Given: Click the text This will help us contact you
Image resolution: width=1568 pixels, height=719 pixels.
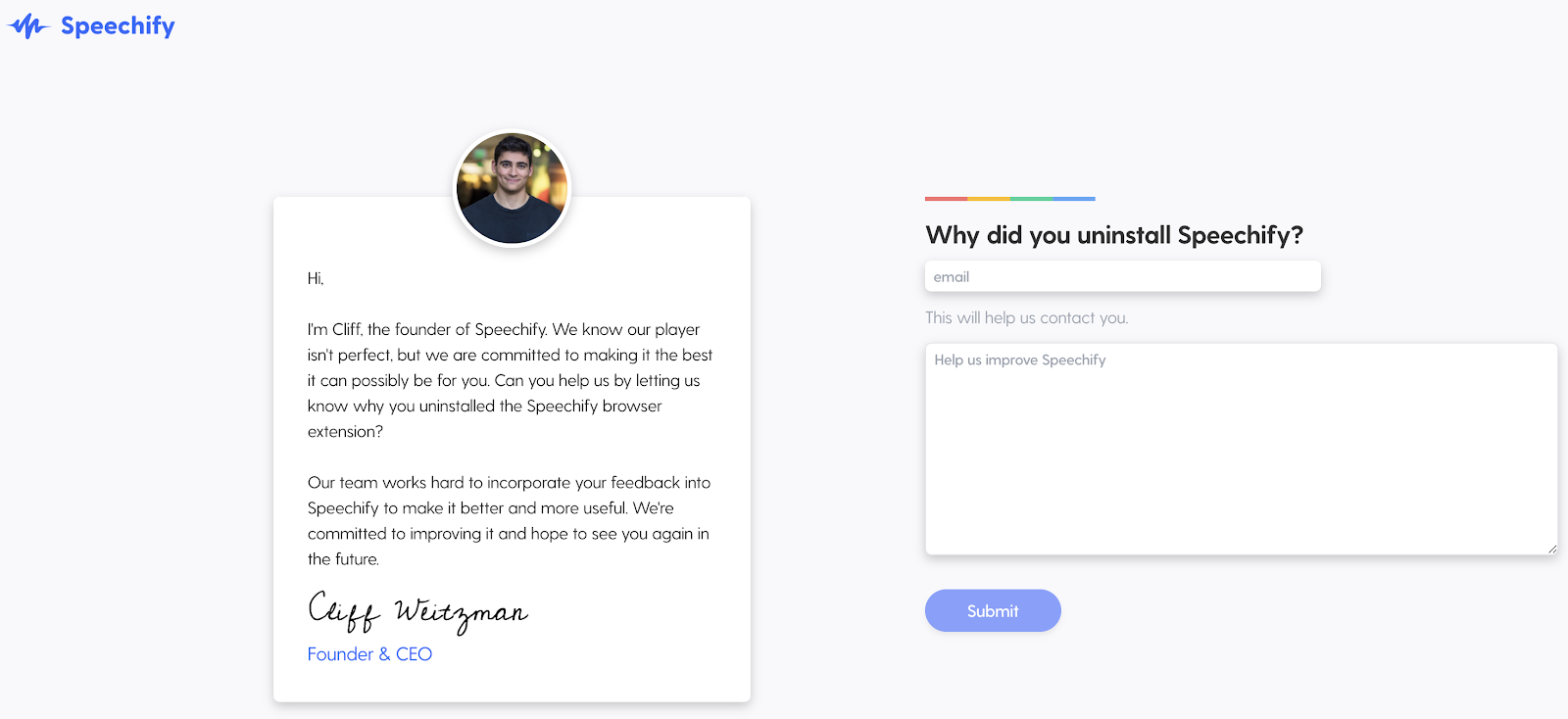Looking at the screenshot, I should pyautogui.click(x=1026, y=317).
